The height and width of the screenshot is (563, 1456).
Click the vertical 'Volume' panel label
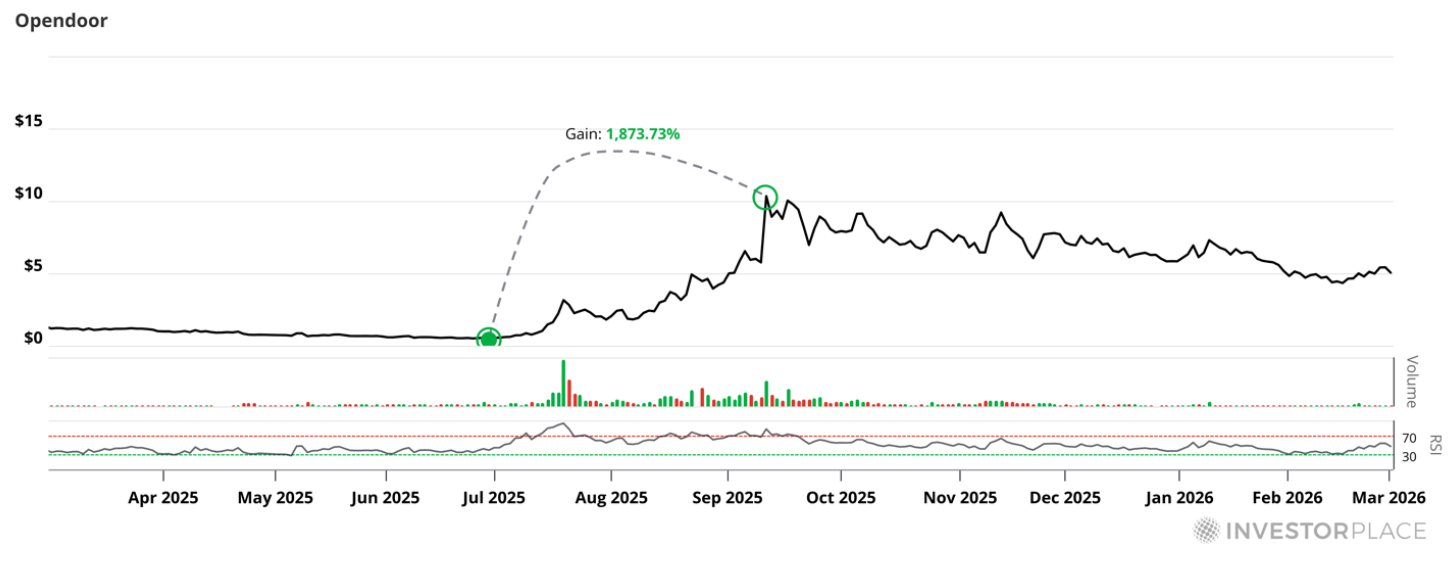pyautogui.click(x=1412, y=381)
